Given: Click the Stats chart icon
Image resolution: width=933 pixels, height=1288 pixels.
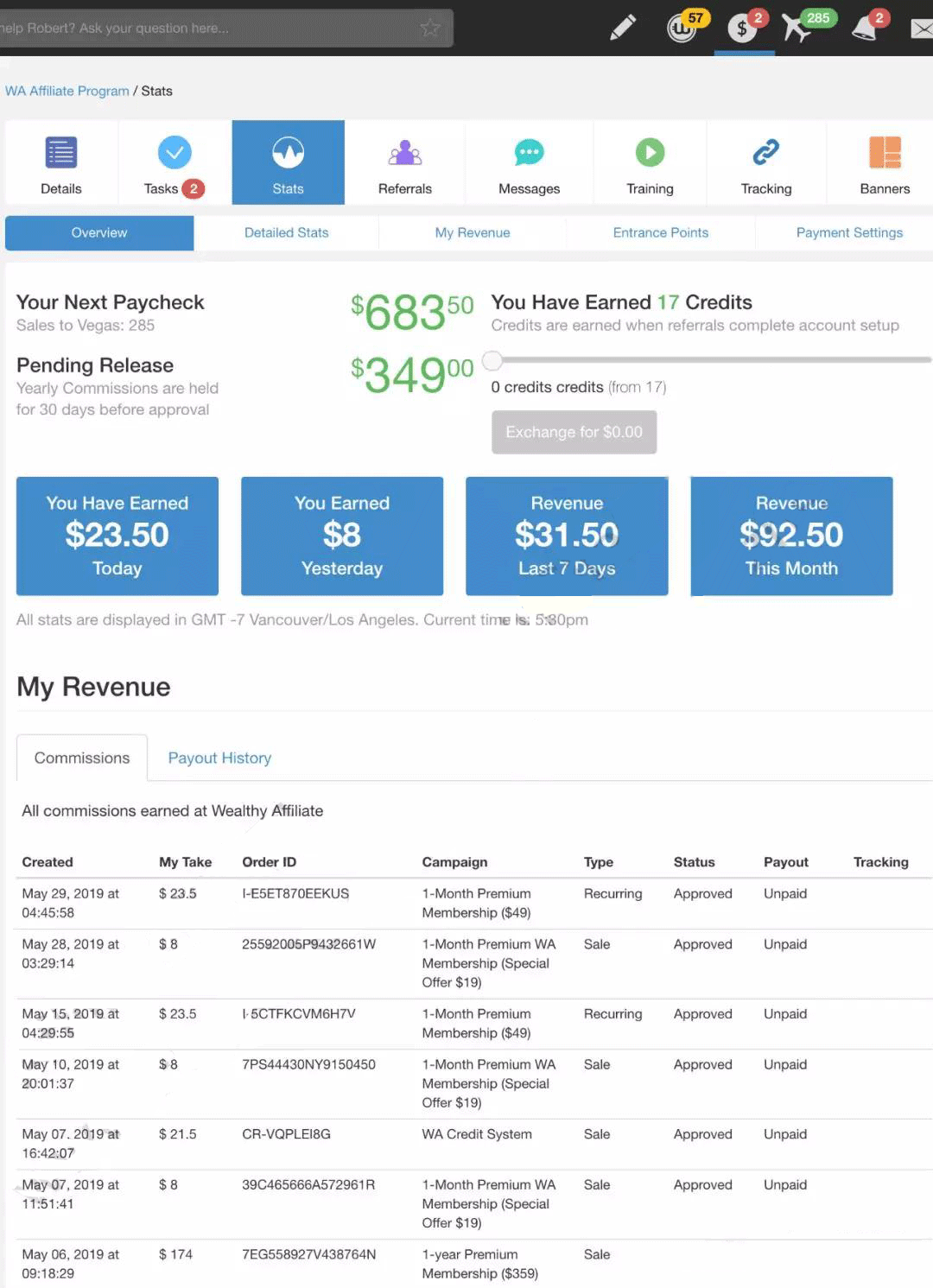Looking at the screenshot, I should click(x=289, y=153).
